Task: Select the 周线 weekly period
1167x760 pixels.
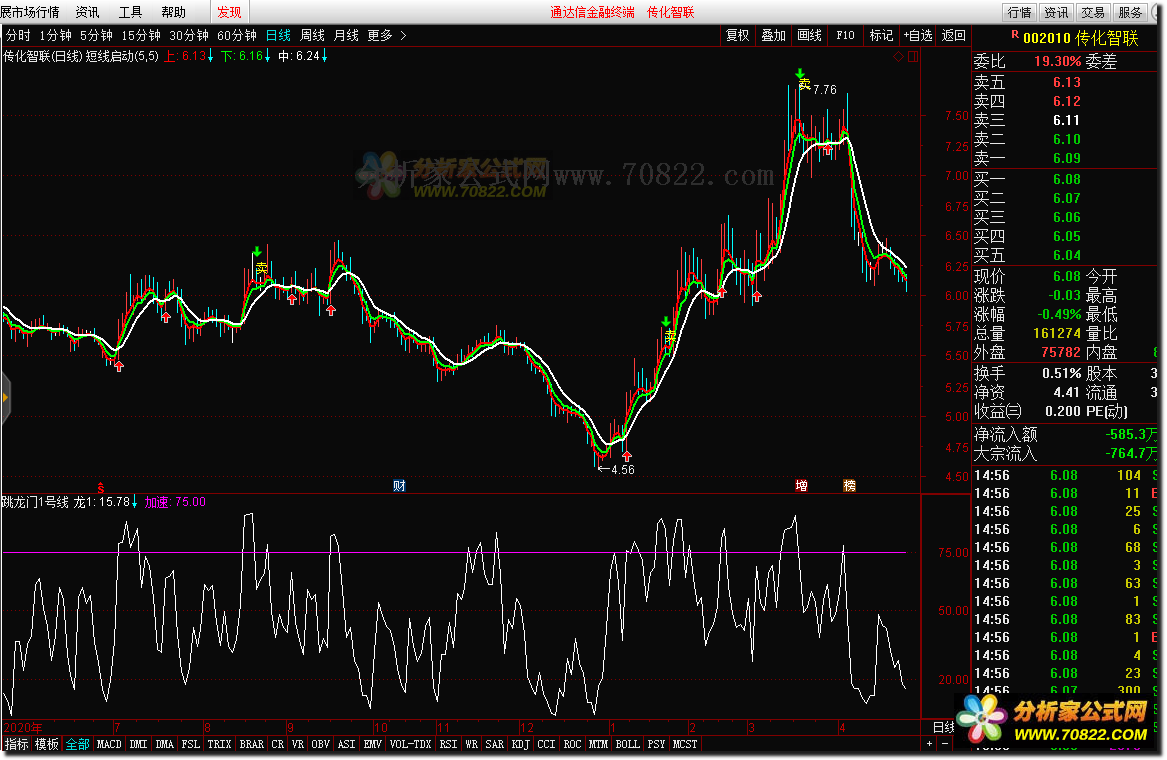Action: [313, 35]
